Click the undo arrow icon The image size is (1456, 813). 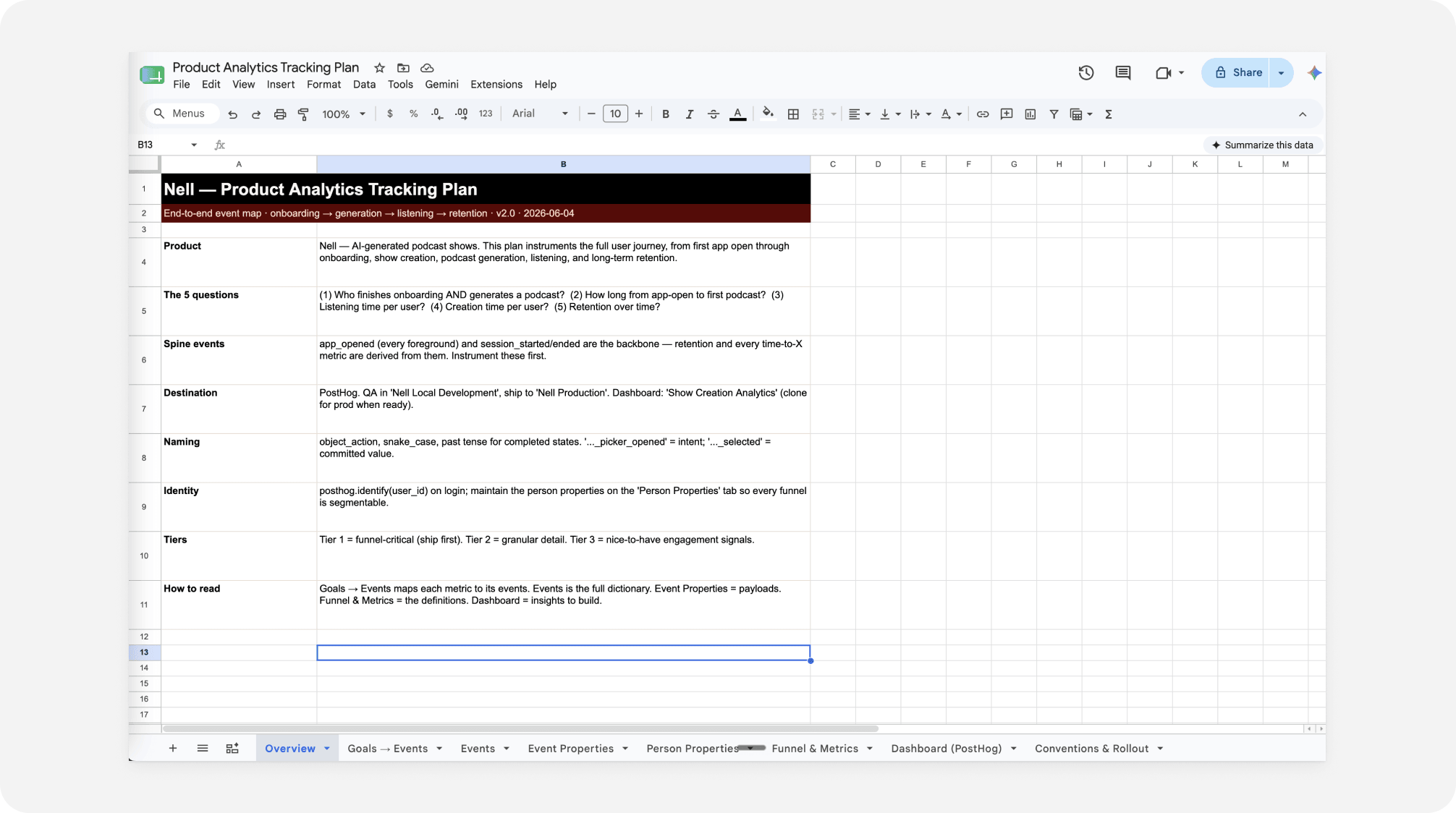232,114
